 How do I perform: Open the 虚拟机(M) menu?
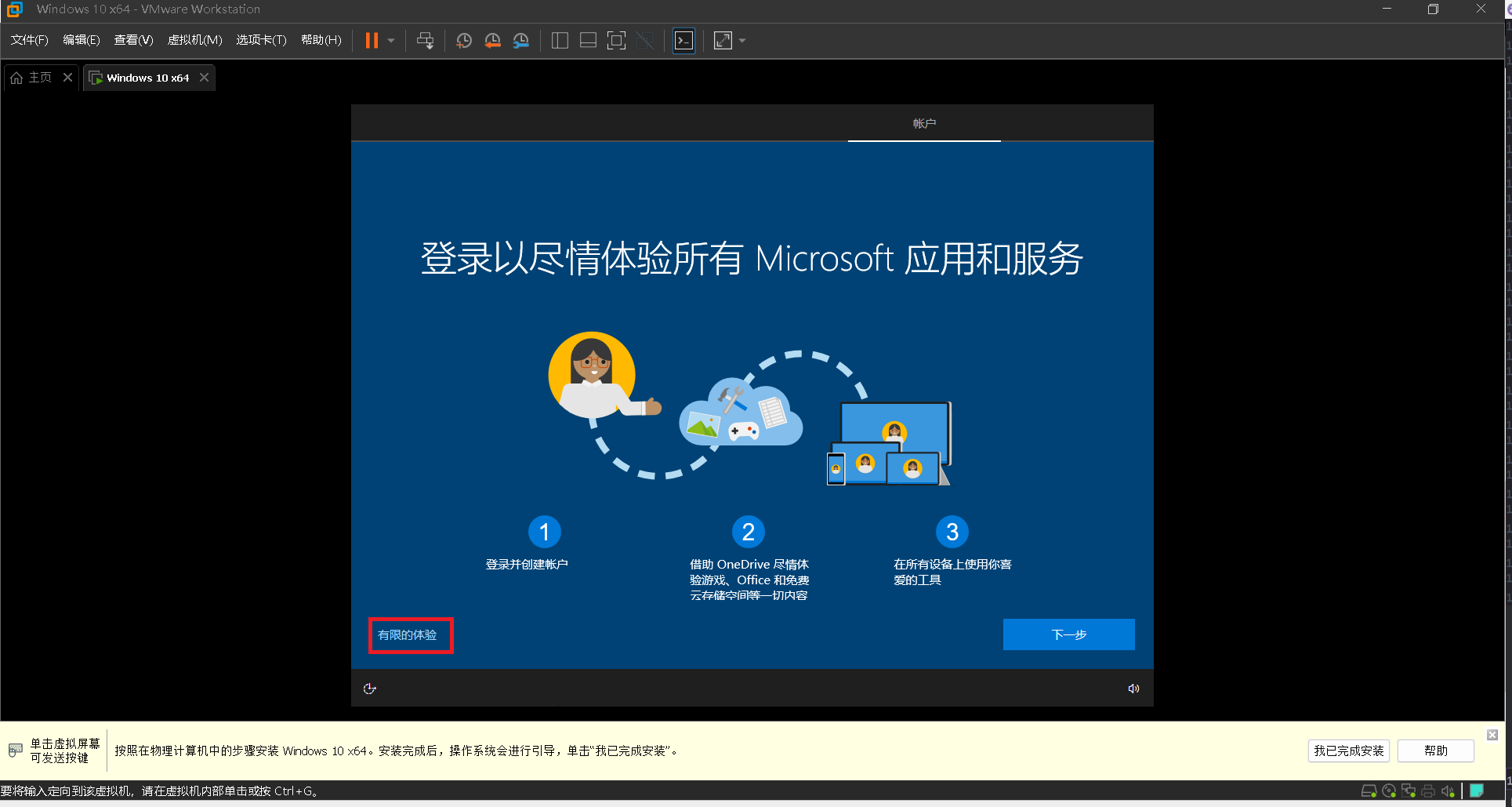click(x=195, y=40)
